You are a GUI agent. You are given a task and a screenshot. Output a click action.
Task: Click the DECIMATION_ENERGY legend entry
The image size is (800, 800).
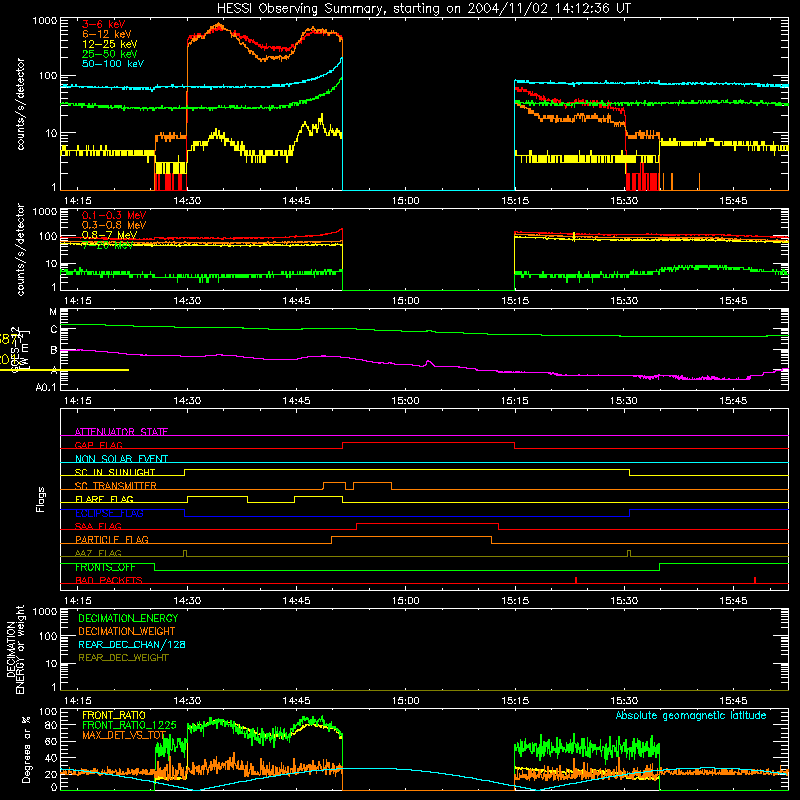pyautogui.click(x=128, y=618)
